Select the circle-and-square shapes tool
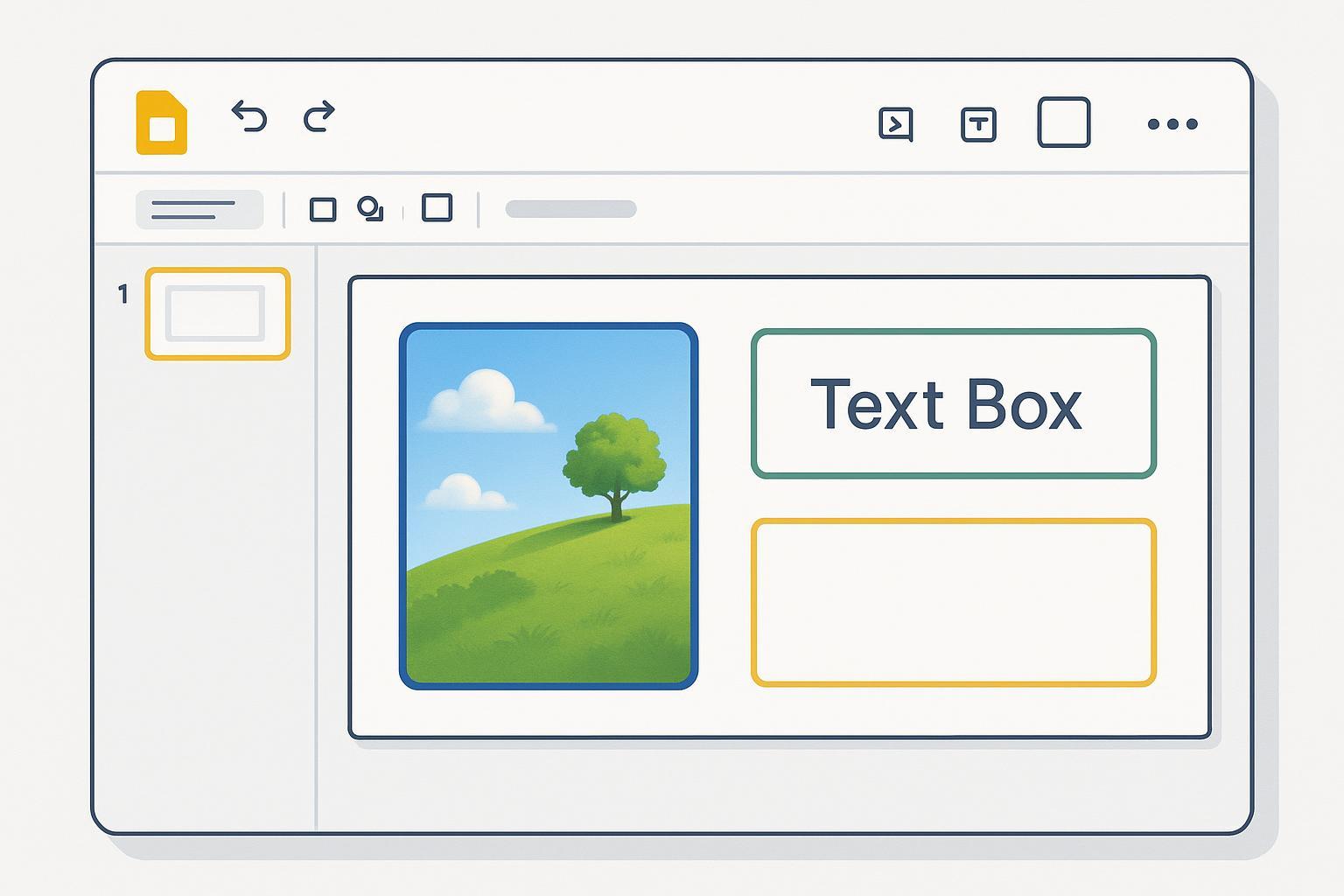Screen dimensions: 1344x896 click(x=370, y=209)
